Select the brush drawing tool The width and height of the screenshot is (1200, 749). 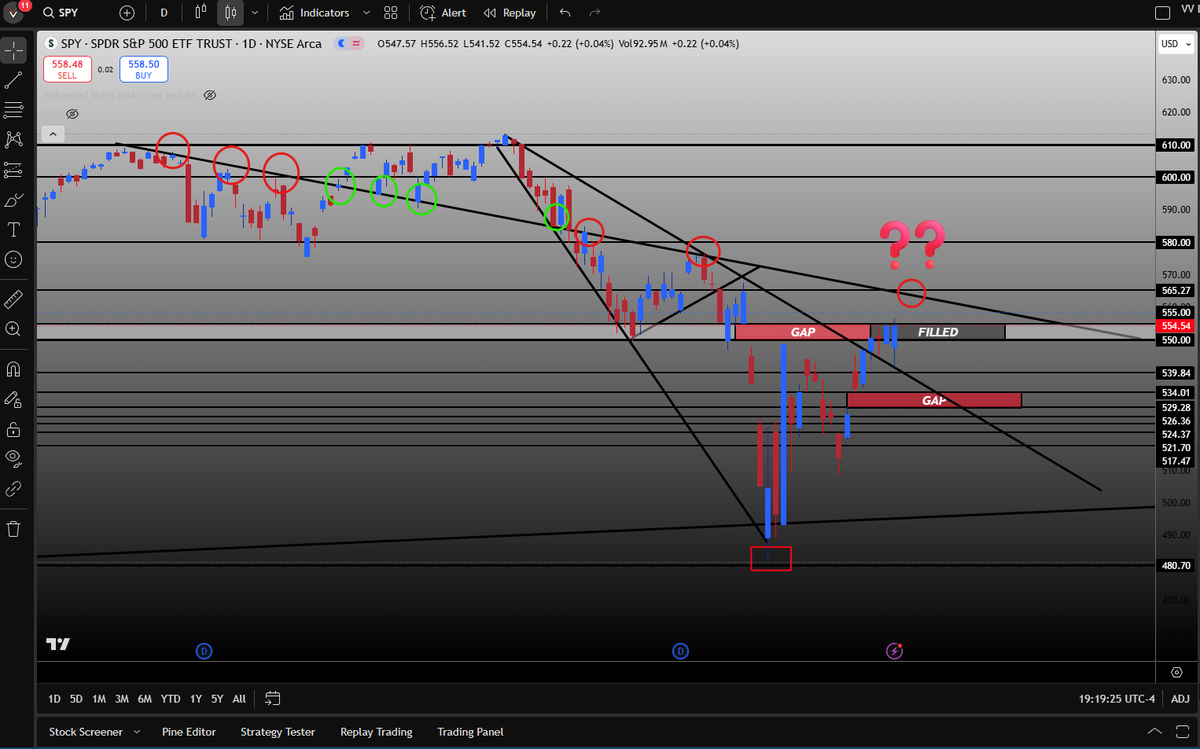point(14,199)
